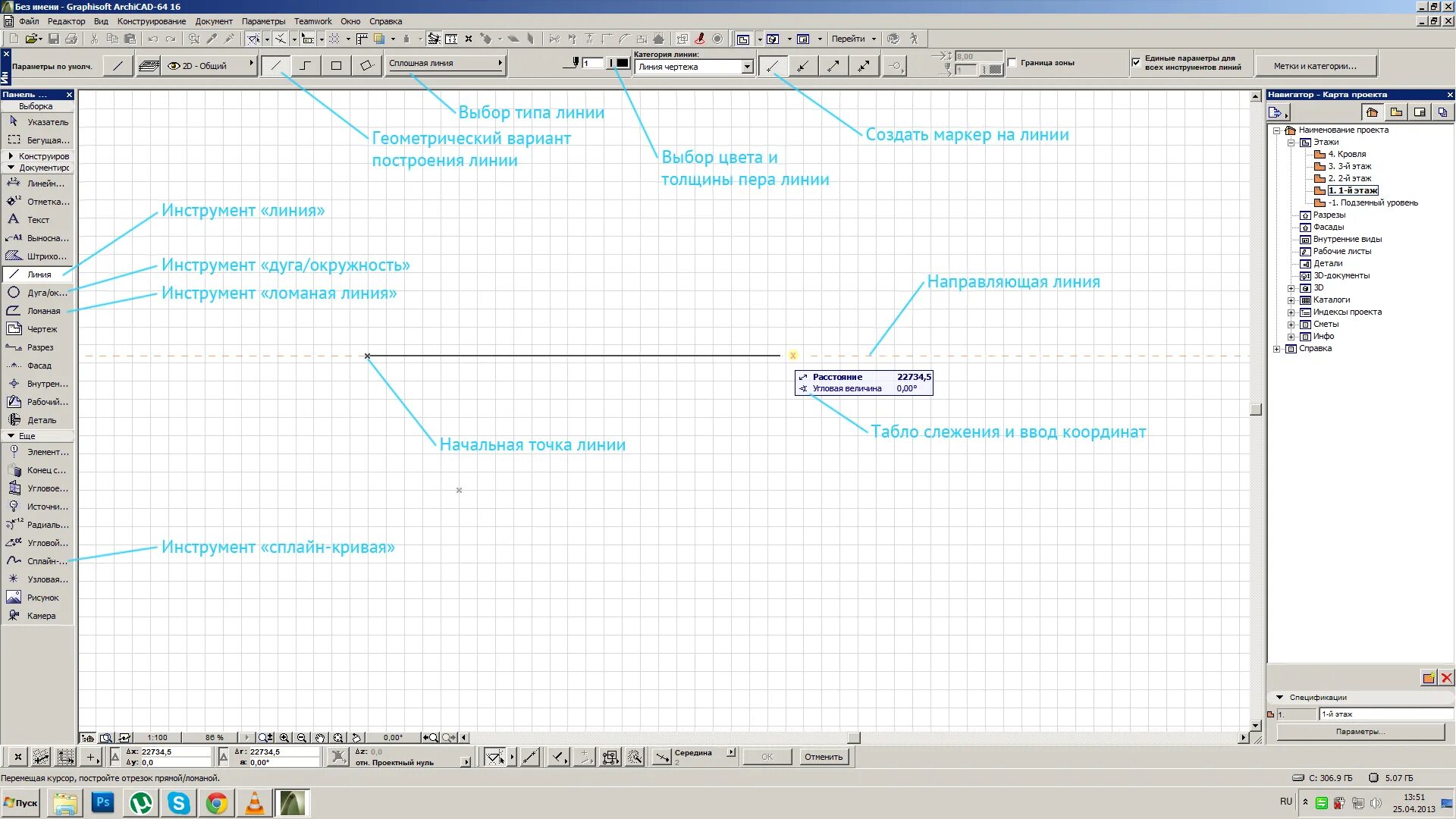Select the Arc/Circle tool in toolbox
This screenshot has height=819, width=1456.
38,293
